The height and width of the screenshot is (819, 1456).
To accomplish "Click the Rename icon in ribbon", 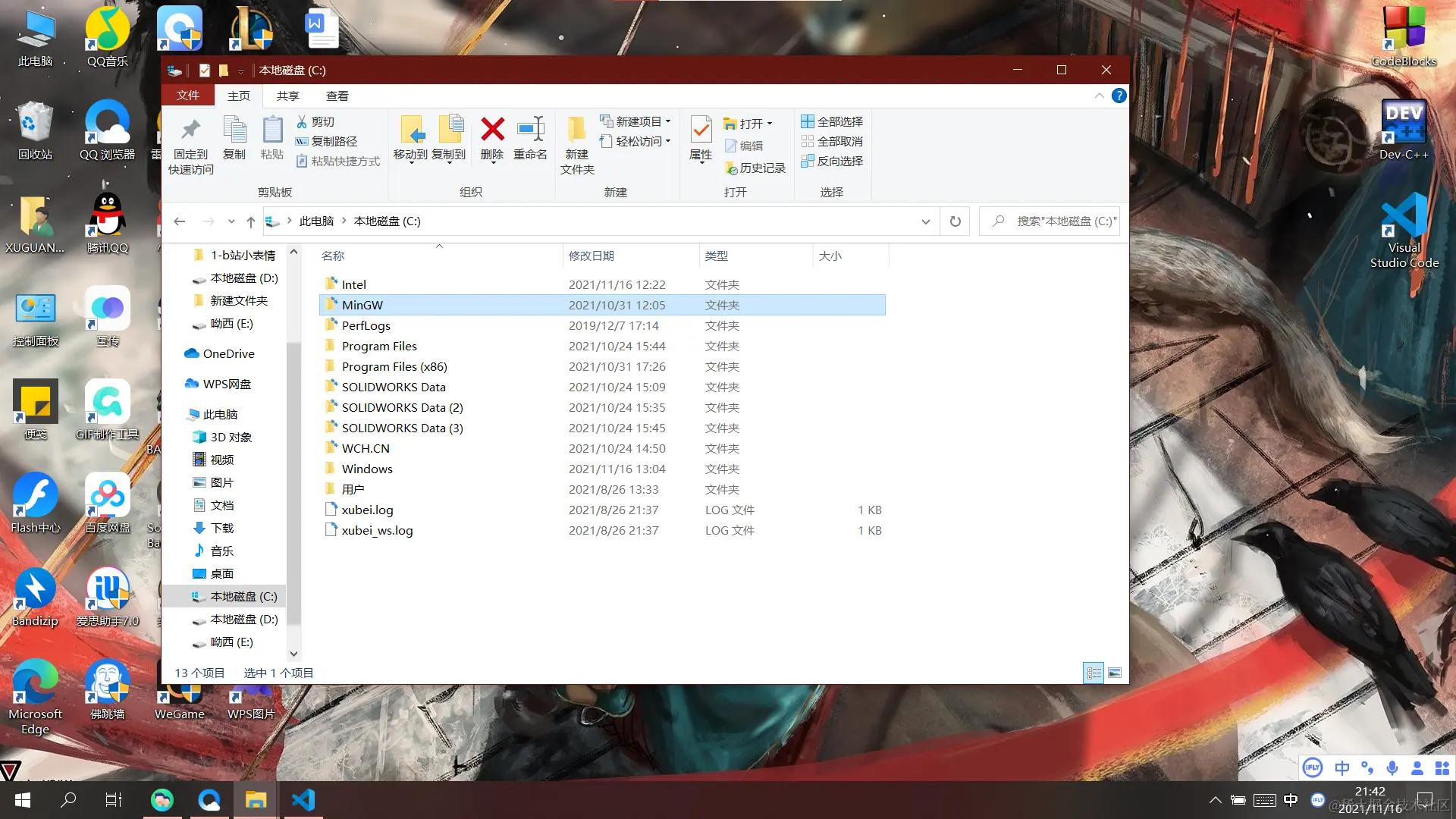I will pyautogui.click(x=530, y=130).
